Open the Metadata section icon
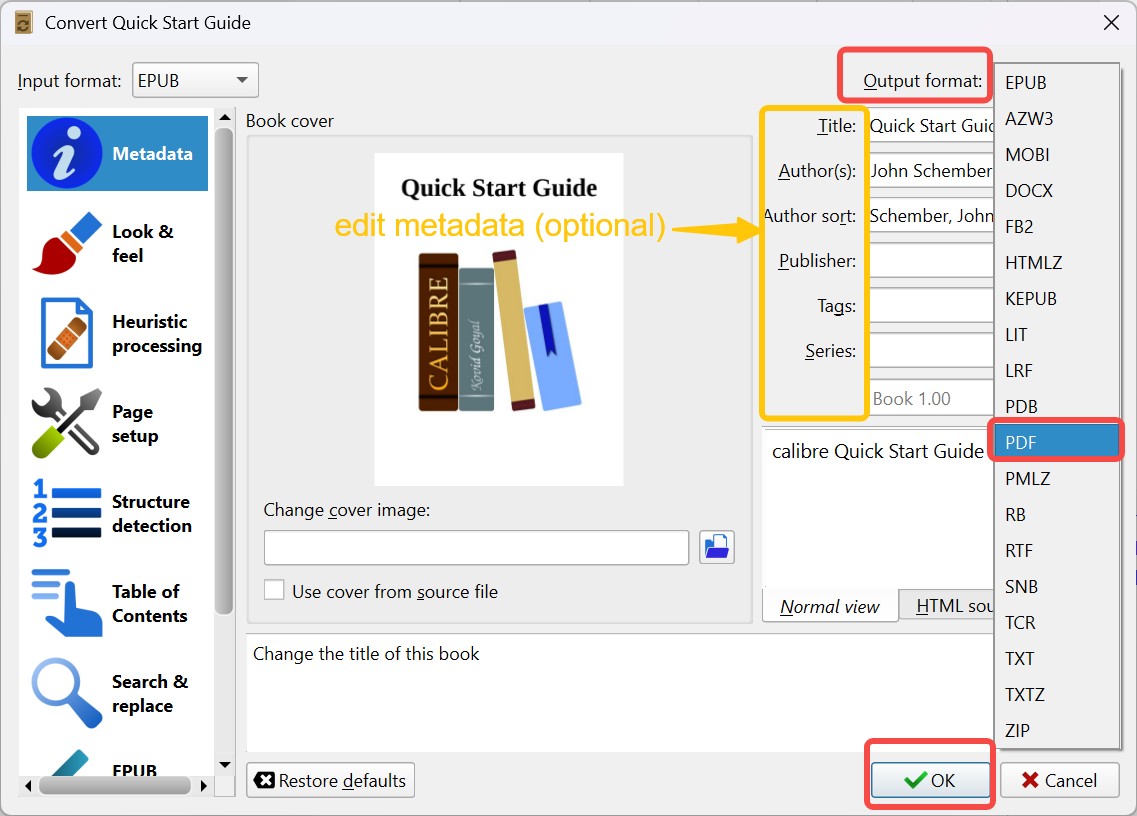Image resolution: width=1137 pixels, height=816 pixels. pyautogui.click(x=116, y=152)
